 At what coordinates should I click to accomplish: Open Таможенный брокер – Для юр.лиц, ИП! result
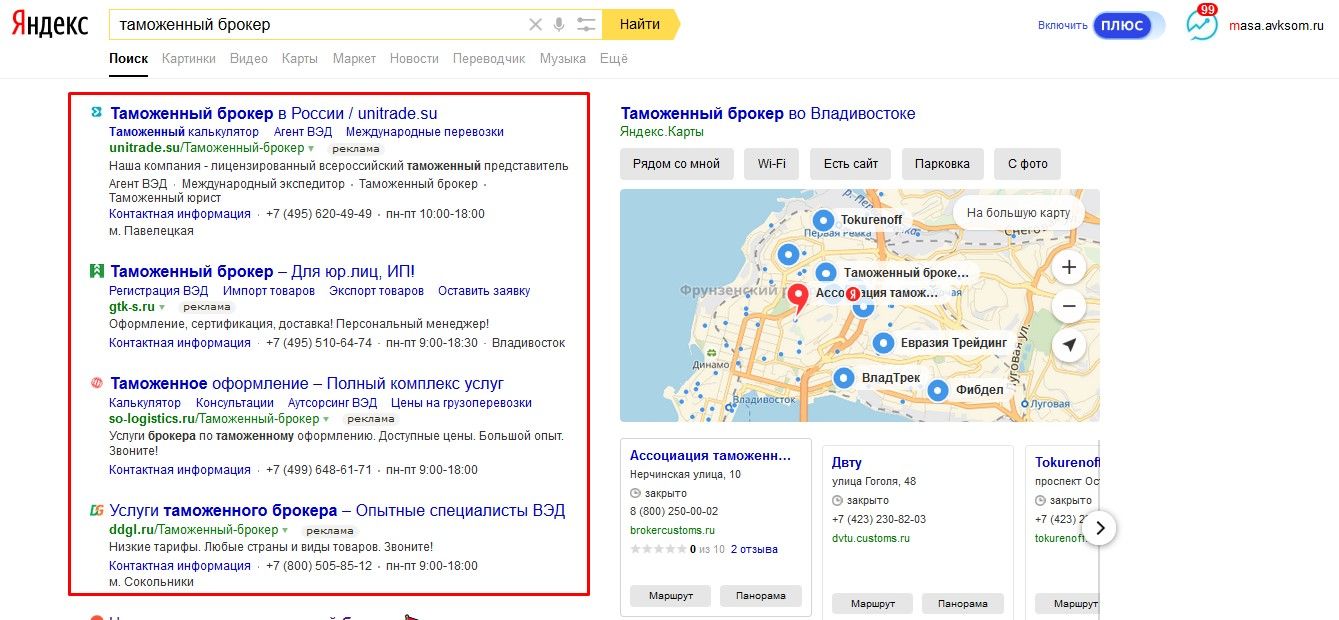(262, 272)
